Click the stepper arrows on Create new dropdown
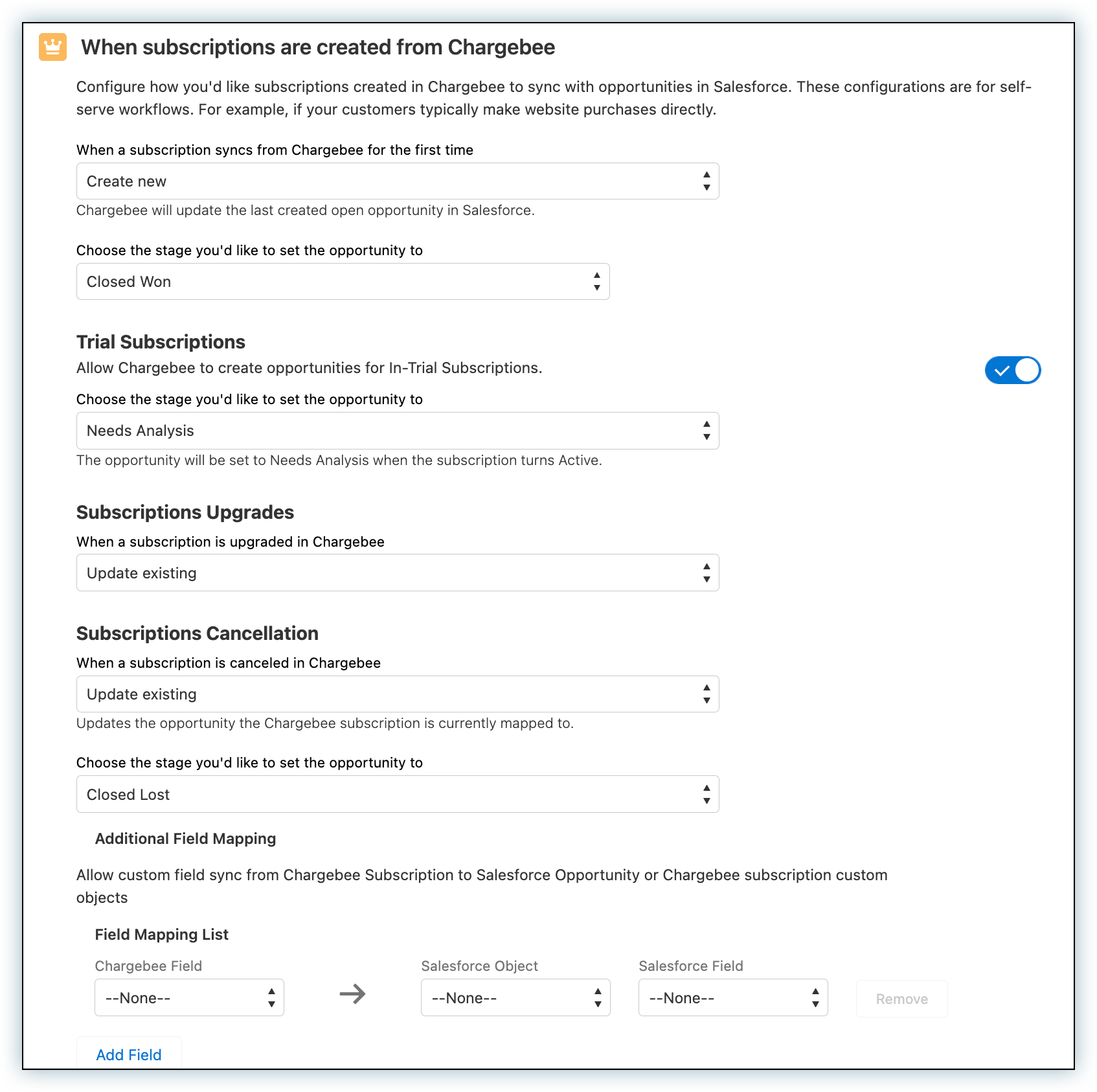This screenshot has height=1092, width=1097. (x=707, y=181)
